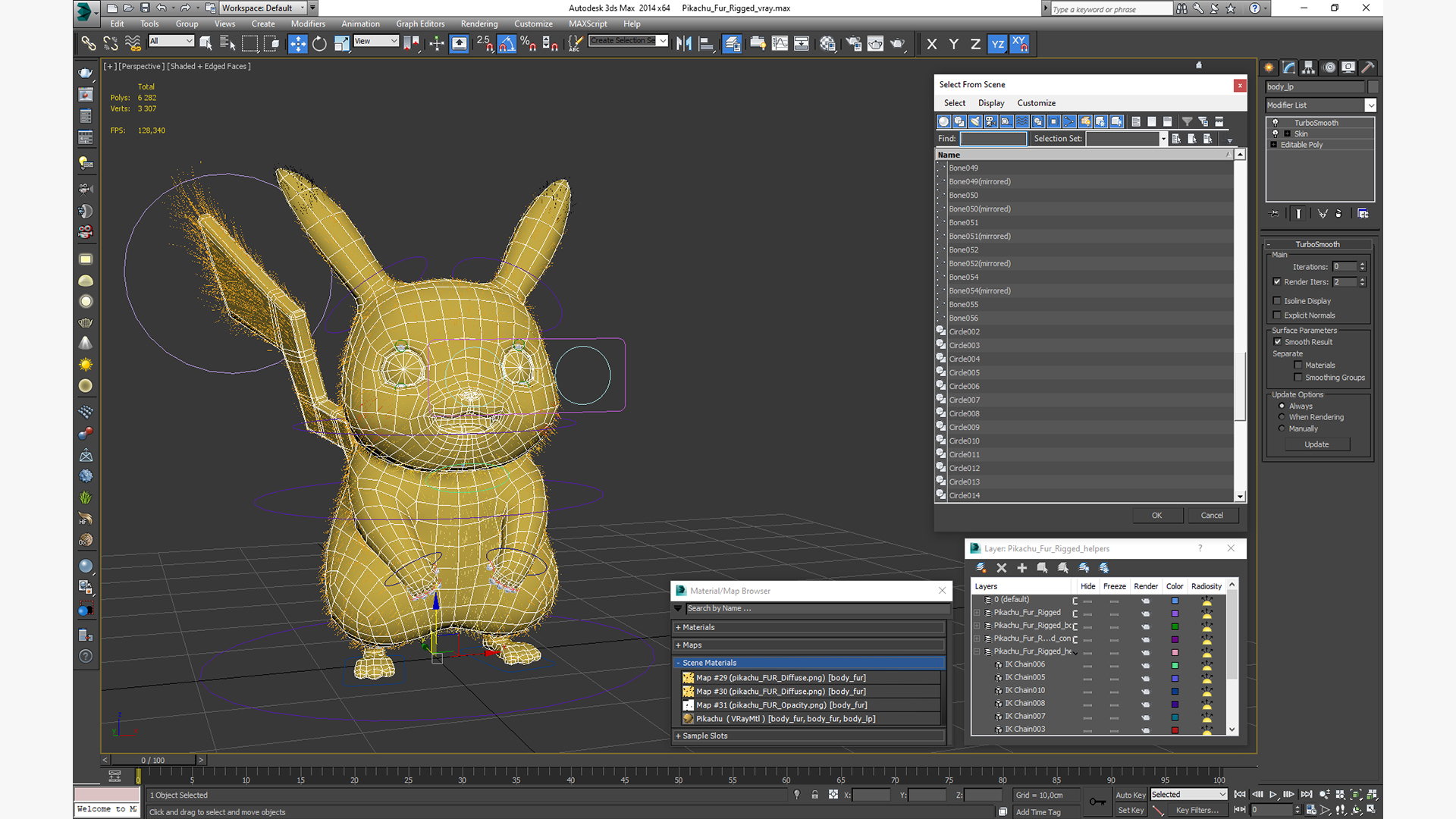Open the Graph Editors menu

[x=420, y=24]
